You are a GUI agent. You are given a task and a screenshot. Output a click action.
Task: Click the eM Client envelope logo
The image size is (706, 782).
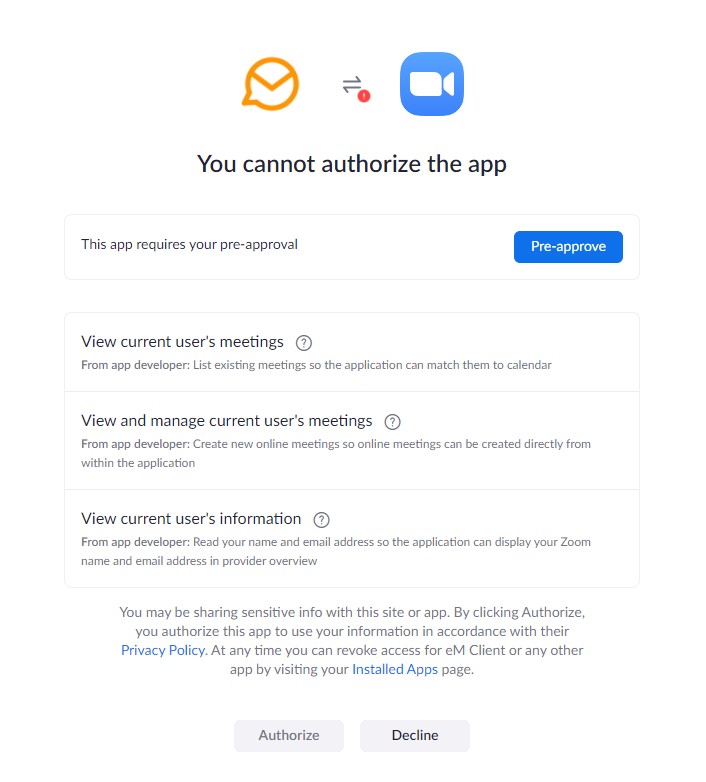[270, 84]
